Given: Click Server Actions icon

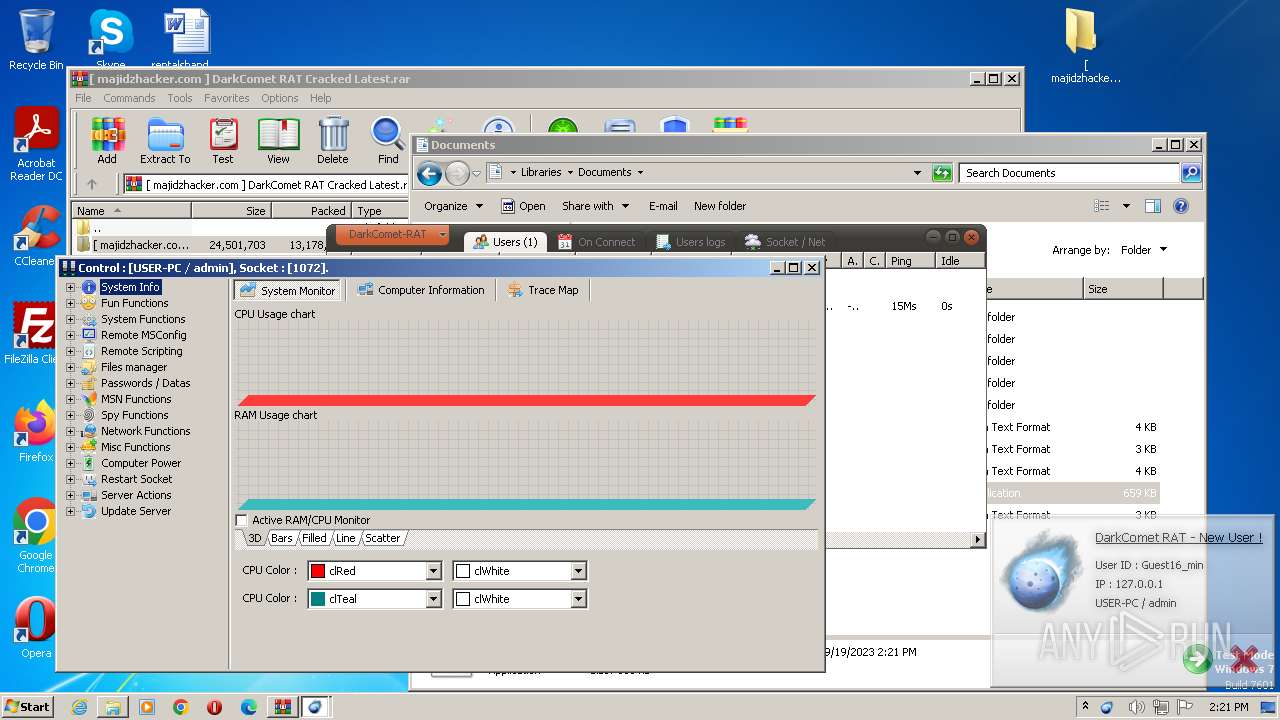Looking at the screenshot, I should (89, 495).
